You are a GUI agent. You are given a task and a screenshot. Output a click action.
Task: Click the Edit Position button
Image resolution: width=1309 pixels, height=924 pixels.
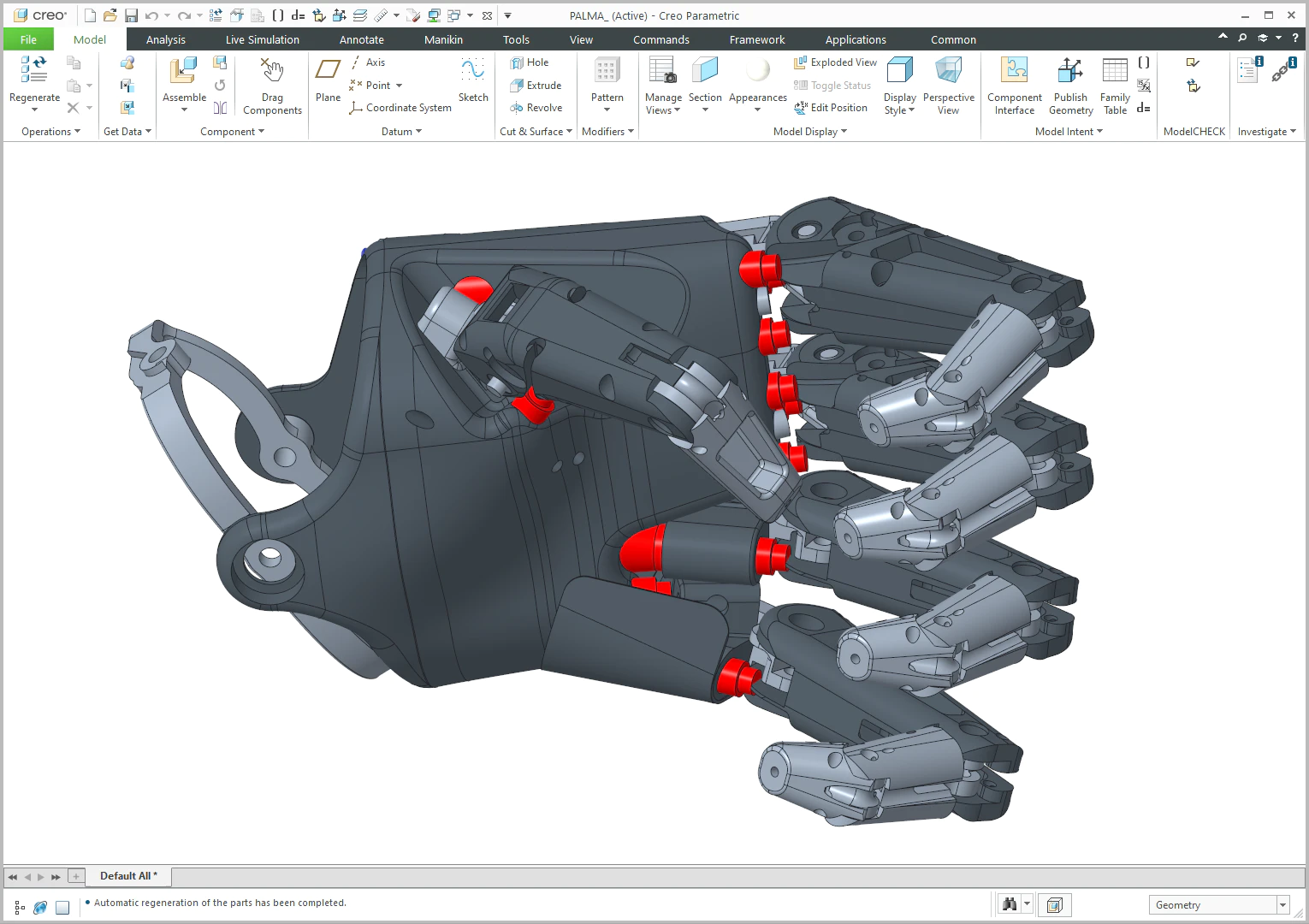[831, 108]
